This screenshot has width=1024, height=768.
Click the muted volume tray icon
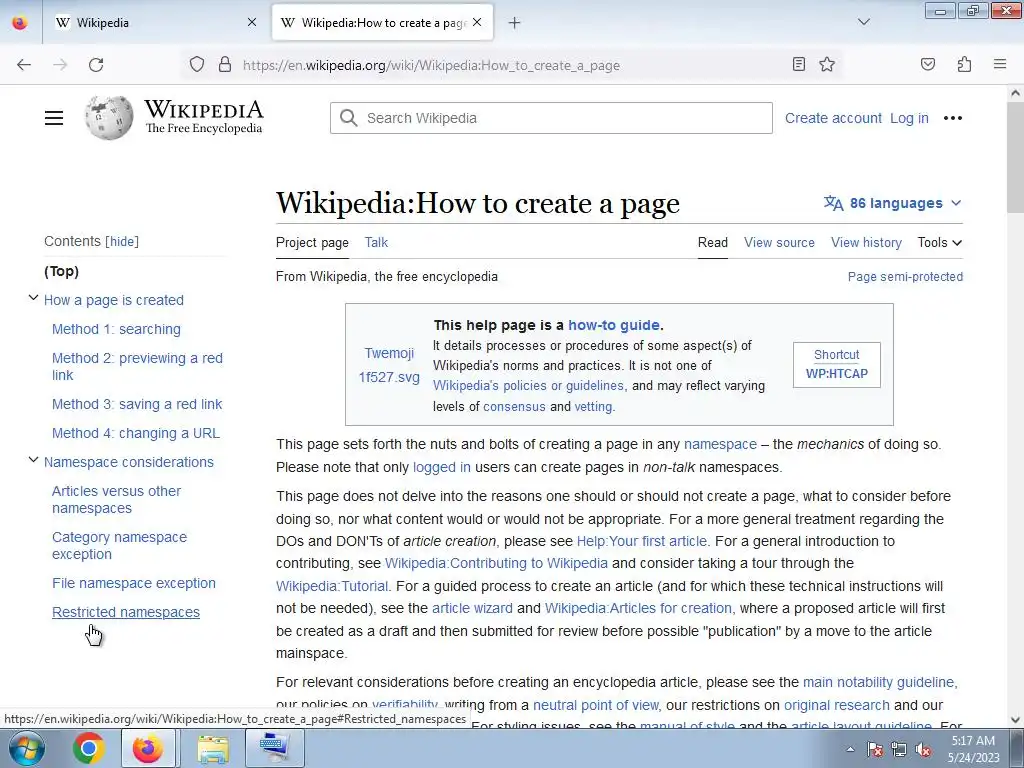coord(923,750)
